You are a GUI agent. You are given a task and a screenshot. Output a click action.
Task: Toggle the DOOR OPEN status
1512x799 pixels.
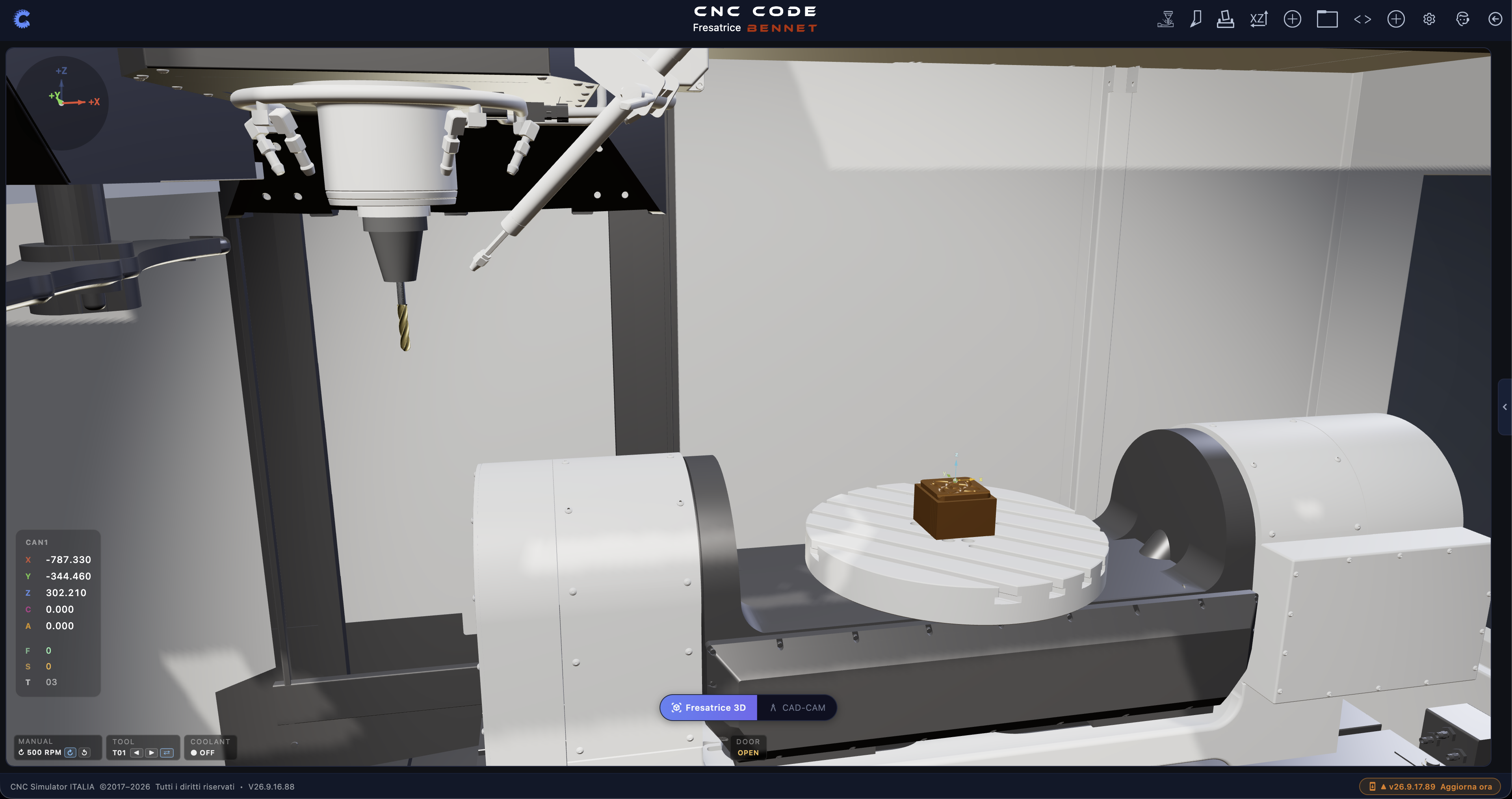748,747
